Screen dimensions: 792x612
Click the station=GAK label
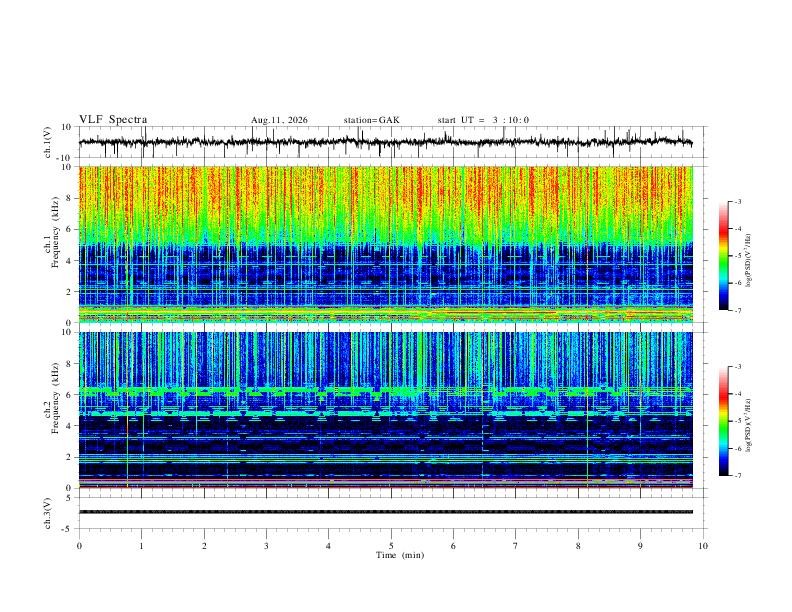pos(371,120)
